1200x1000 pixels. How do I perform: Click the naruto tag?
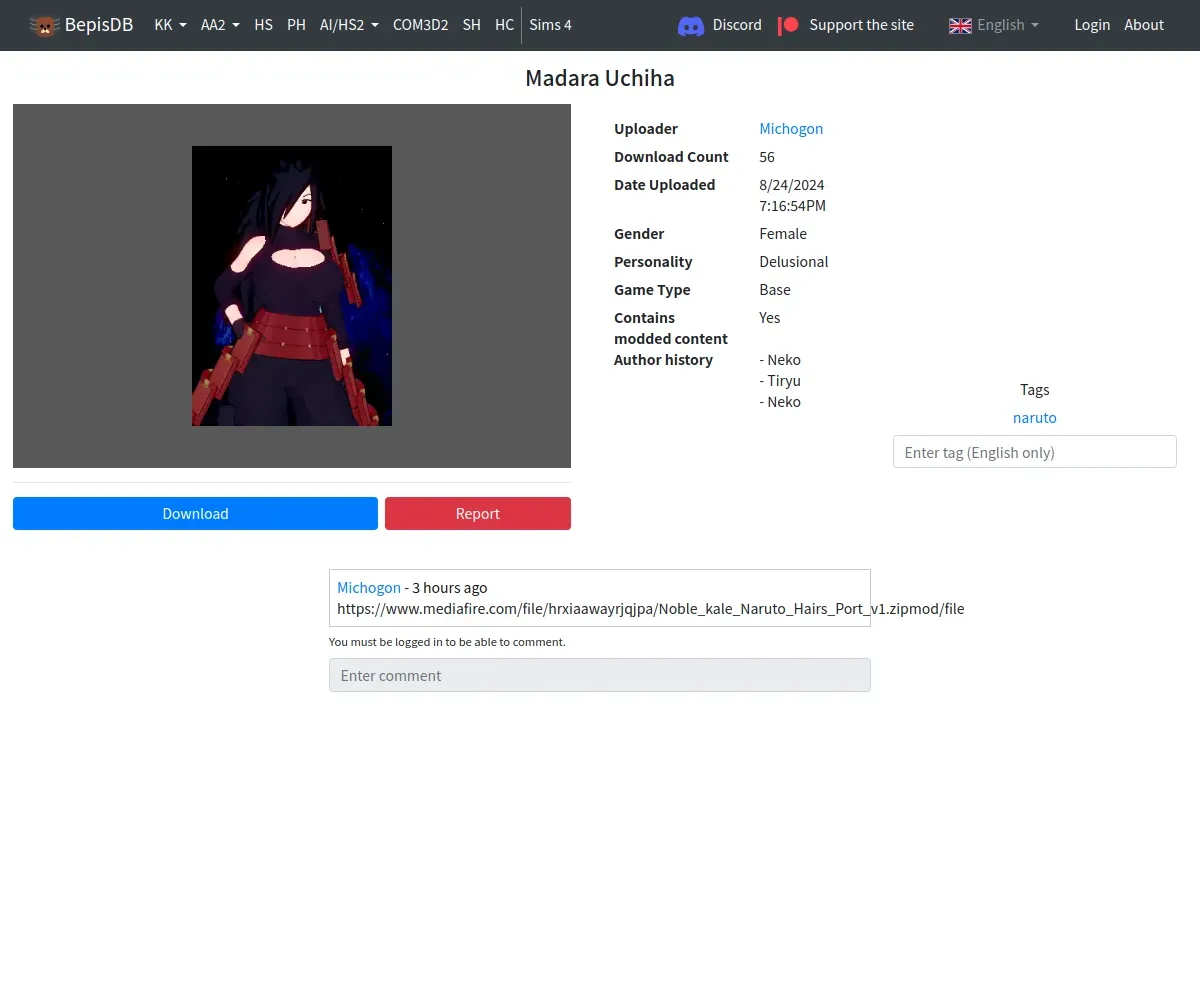click(x=1034, y=418)
